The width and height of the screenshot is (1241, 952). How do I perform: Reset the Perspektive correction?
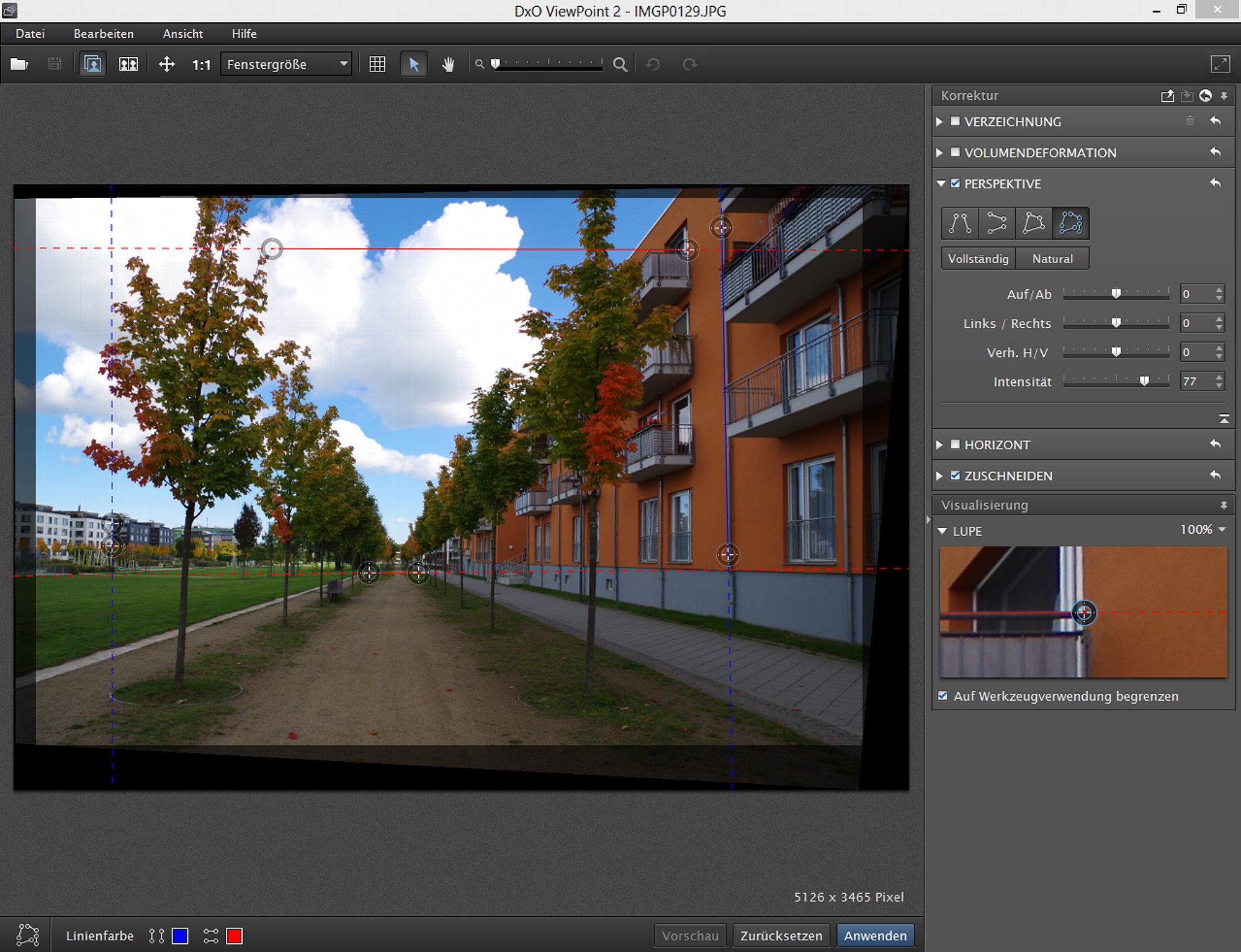pyautogui.click(x=1215, y=183)
